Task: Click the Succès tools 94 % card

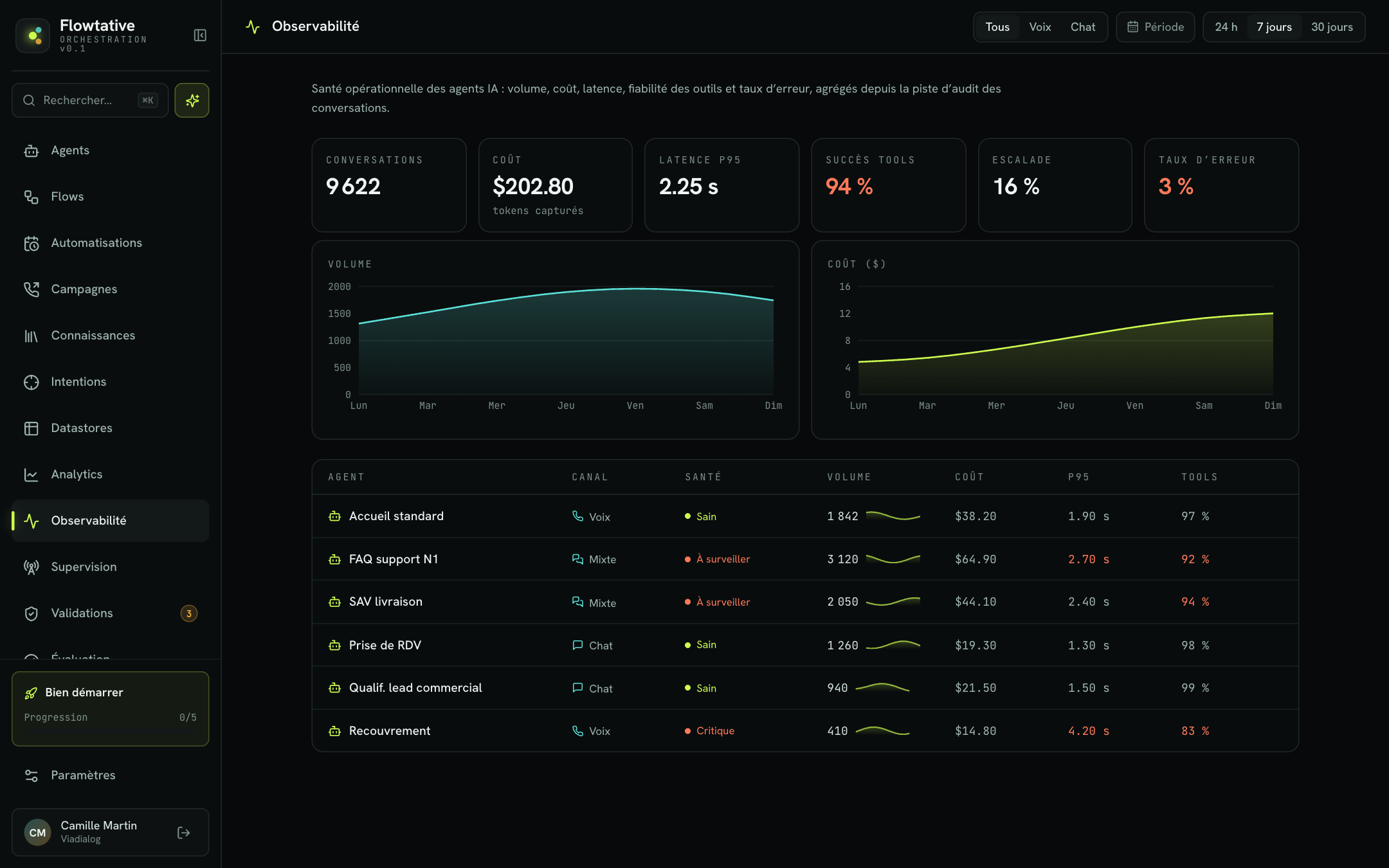Action: tap(889, 185)
